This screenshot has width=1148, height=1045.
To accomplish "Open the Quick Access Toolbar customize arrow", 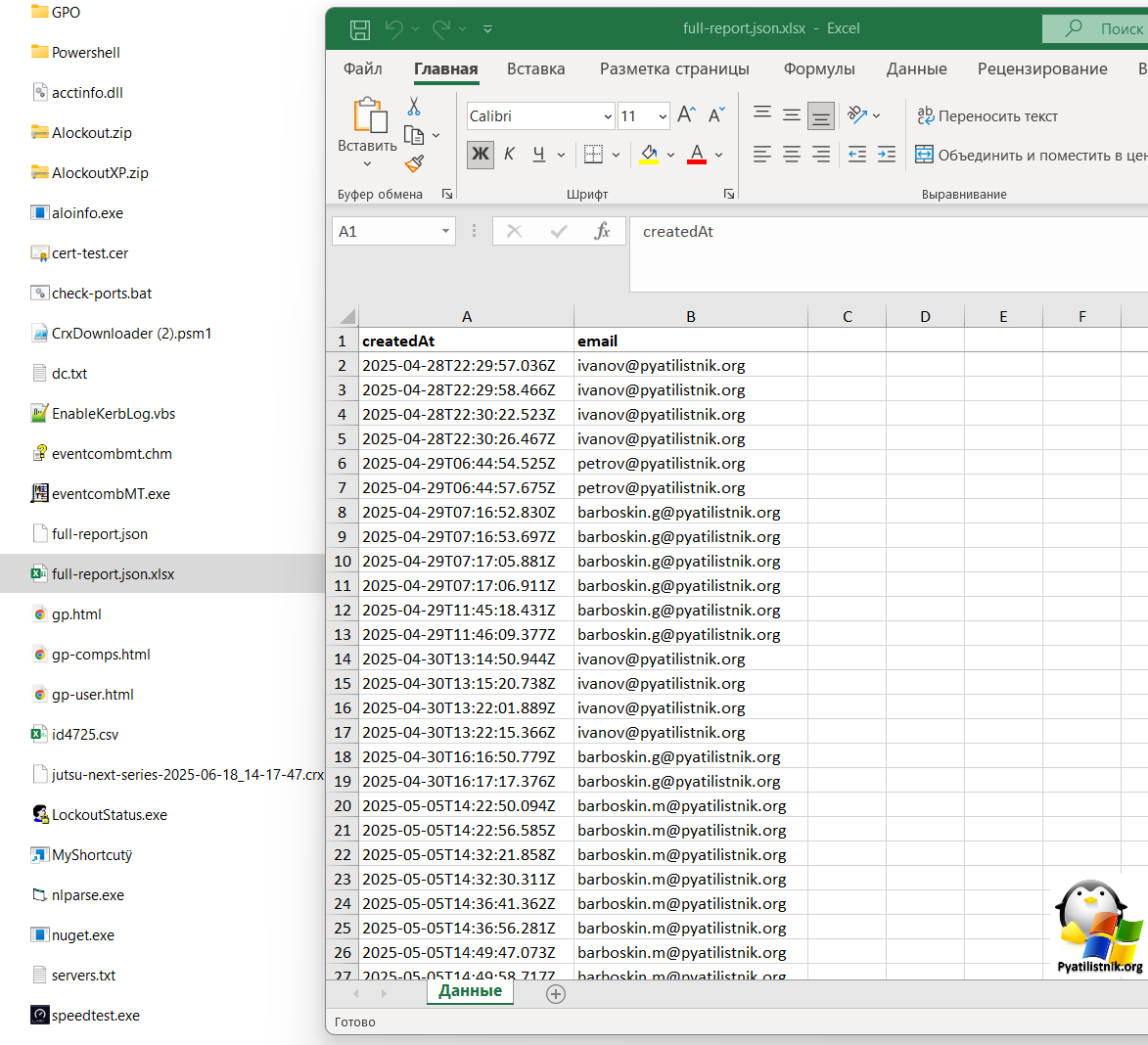I will 487,29.
